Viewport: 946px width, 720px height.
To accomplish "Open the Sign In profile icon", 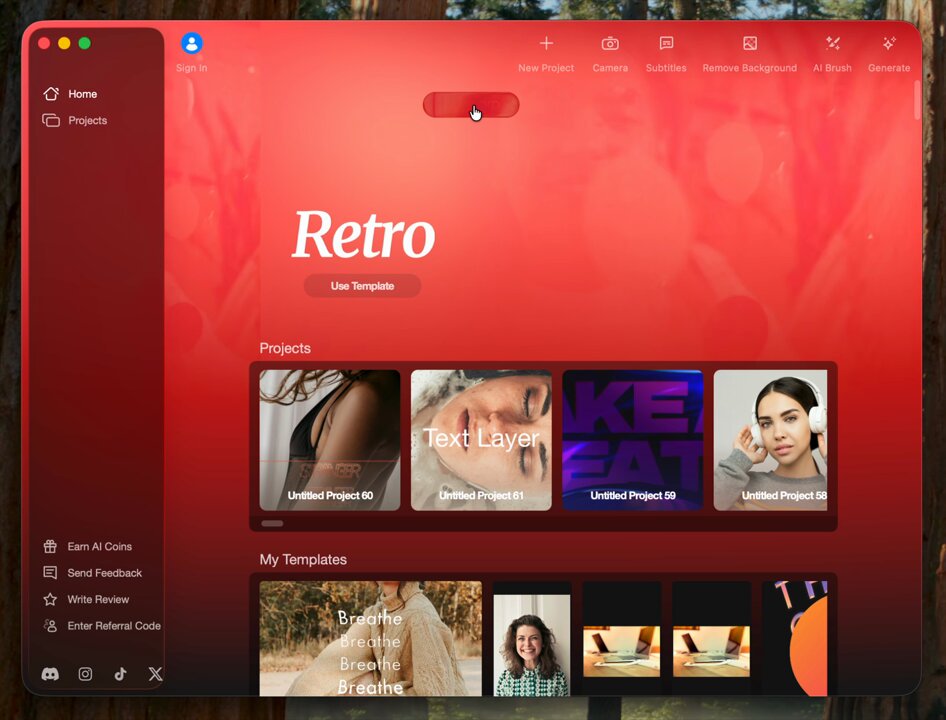I will point(191,43).
